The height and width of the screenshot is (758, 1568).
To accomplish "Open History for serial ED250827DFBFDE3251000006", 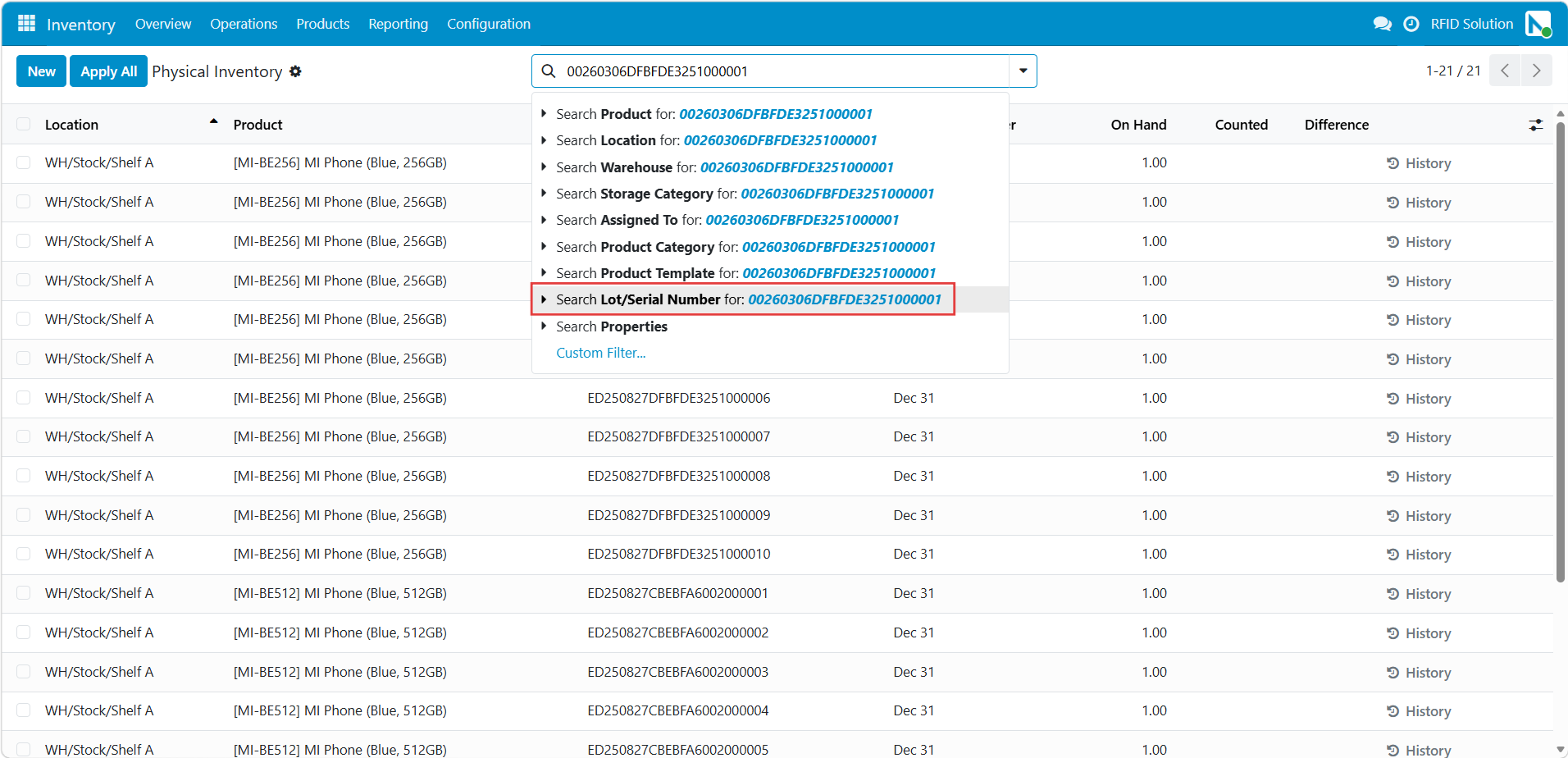I will (x=1419, y=399).
